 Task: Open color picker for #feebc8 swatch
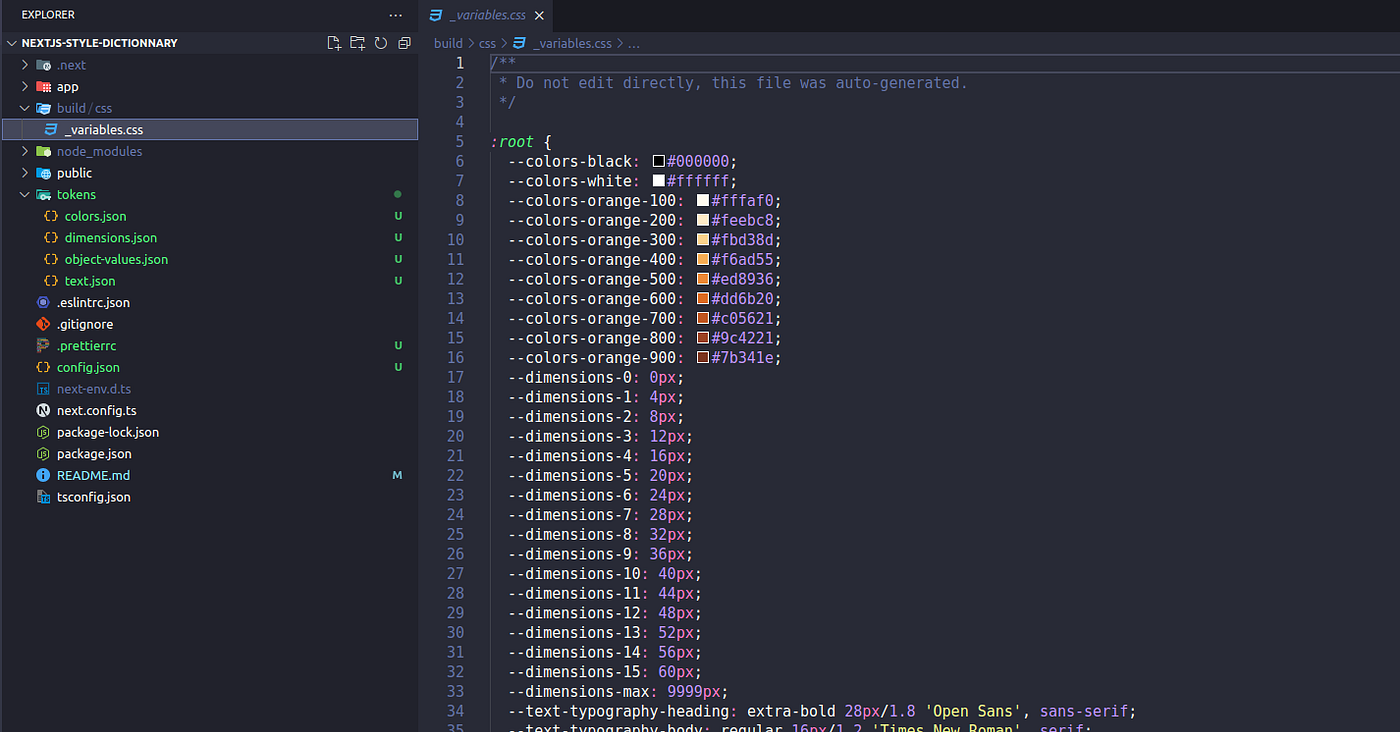[x=703, y=220]
